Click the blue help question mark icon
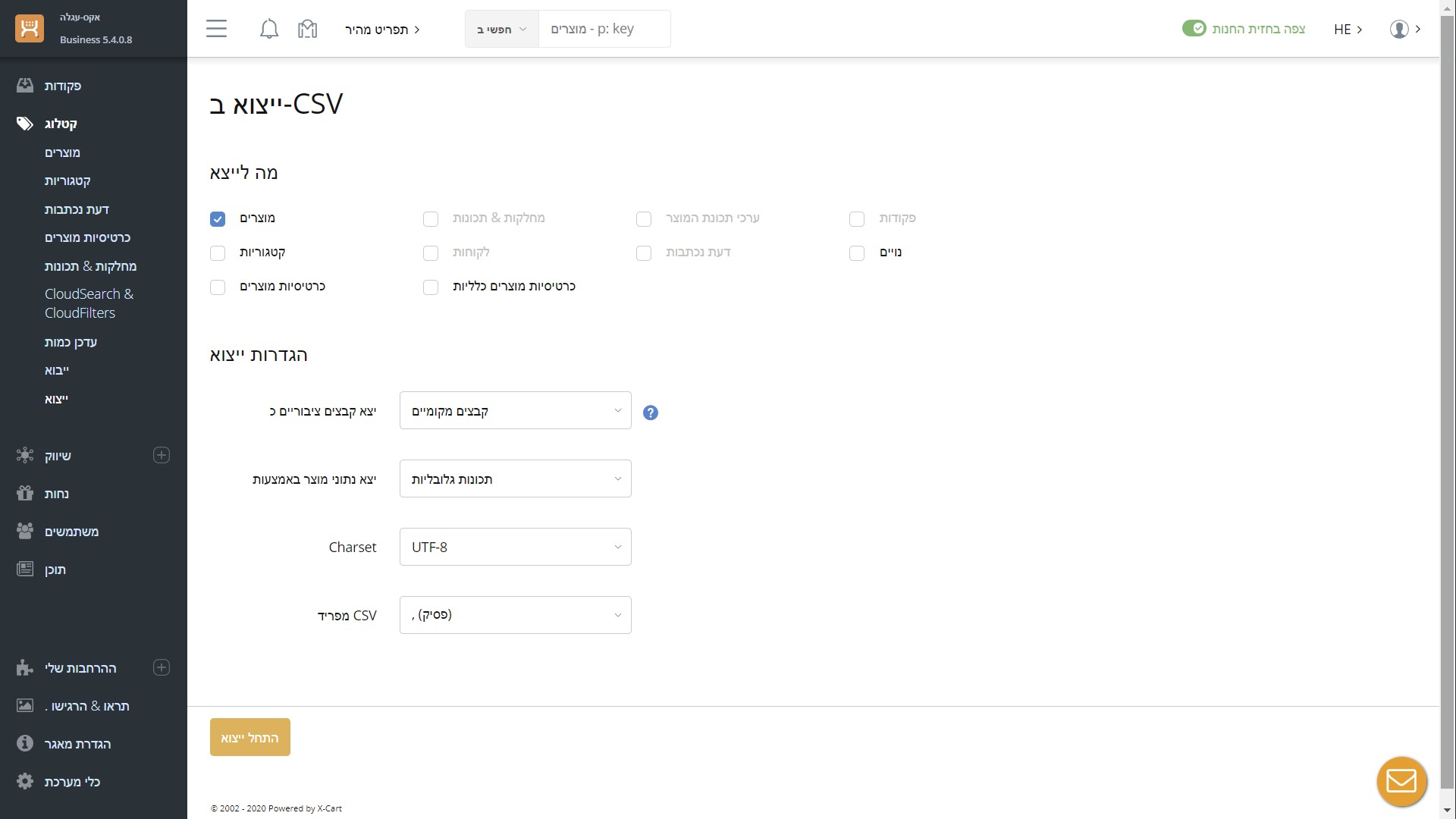This screenshot has width=1456, height=819. pyautogui.click(x=650, y=413)
